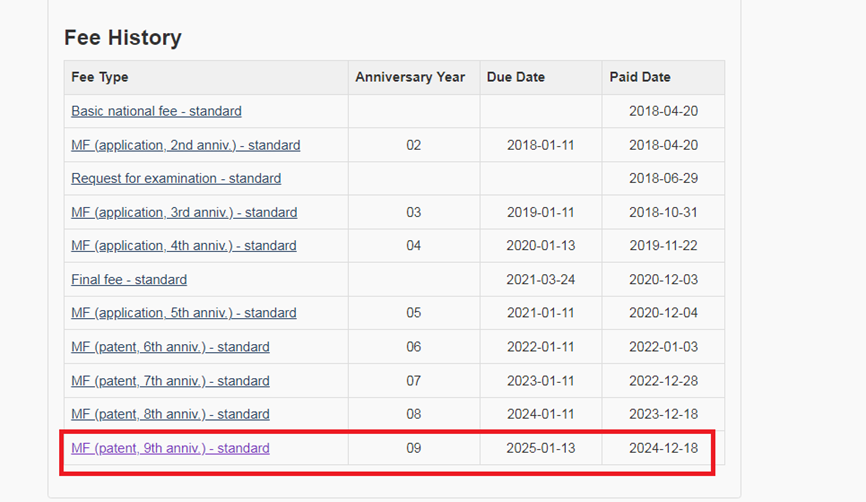
Task: Open the Basic national fee - standard link
Action: (156, 111)
